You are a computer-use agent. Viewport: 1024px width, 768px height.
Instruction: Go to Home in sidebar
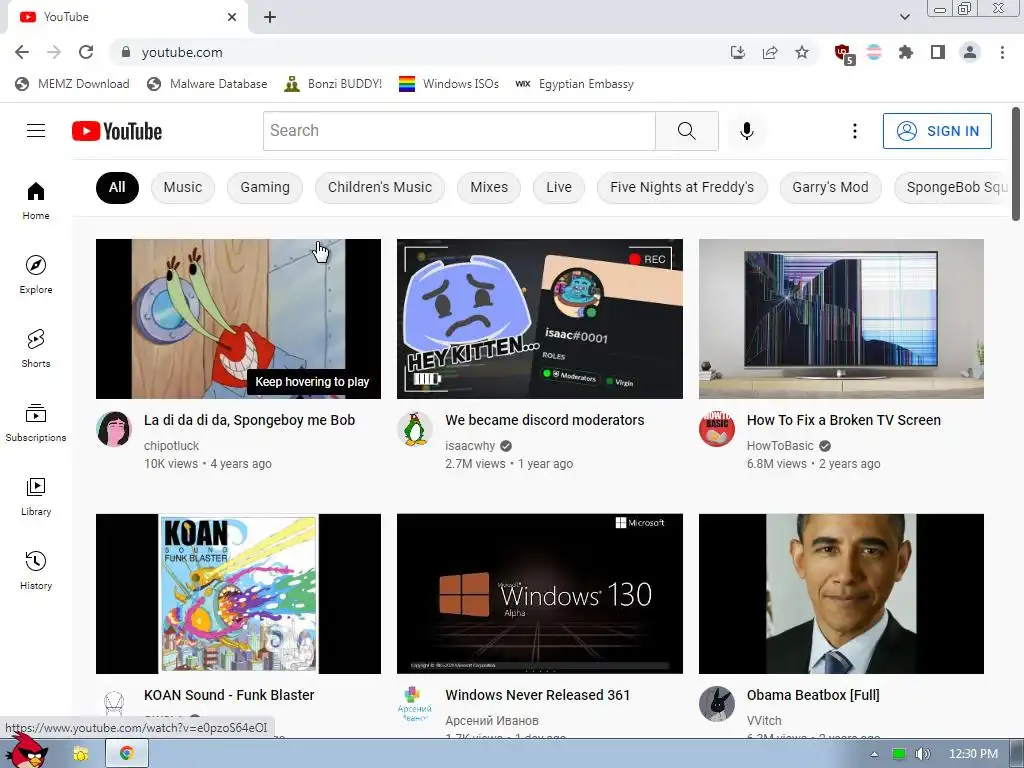(x=36, y=200)
